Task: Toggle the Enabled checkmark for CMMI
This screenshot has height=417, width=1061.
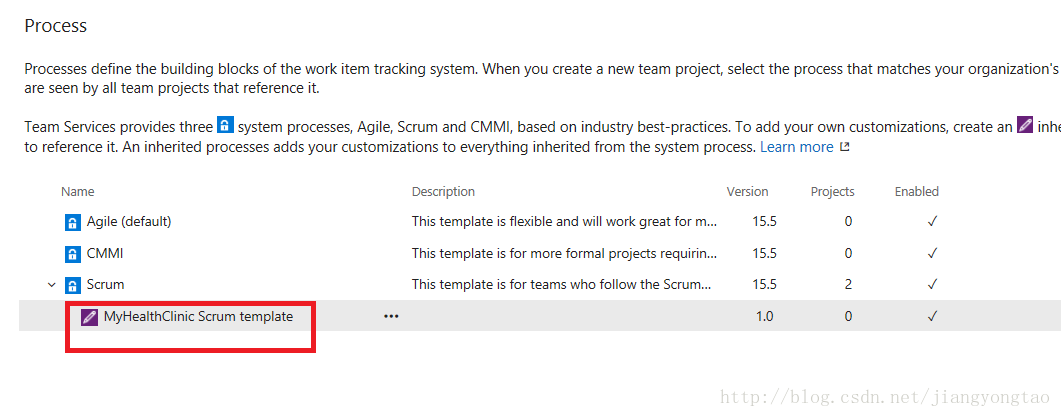Action: coord(932,253)
